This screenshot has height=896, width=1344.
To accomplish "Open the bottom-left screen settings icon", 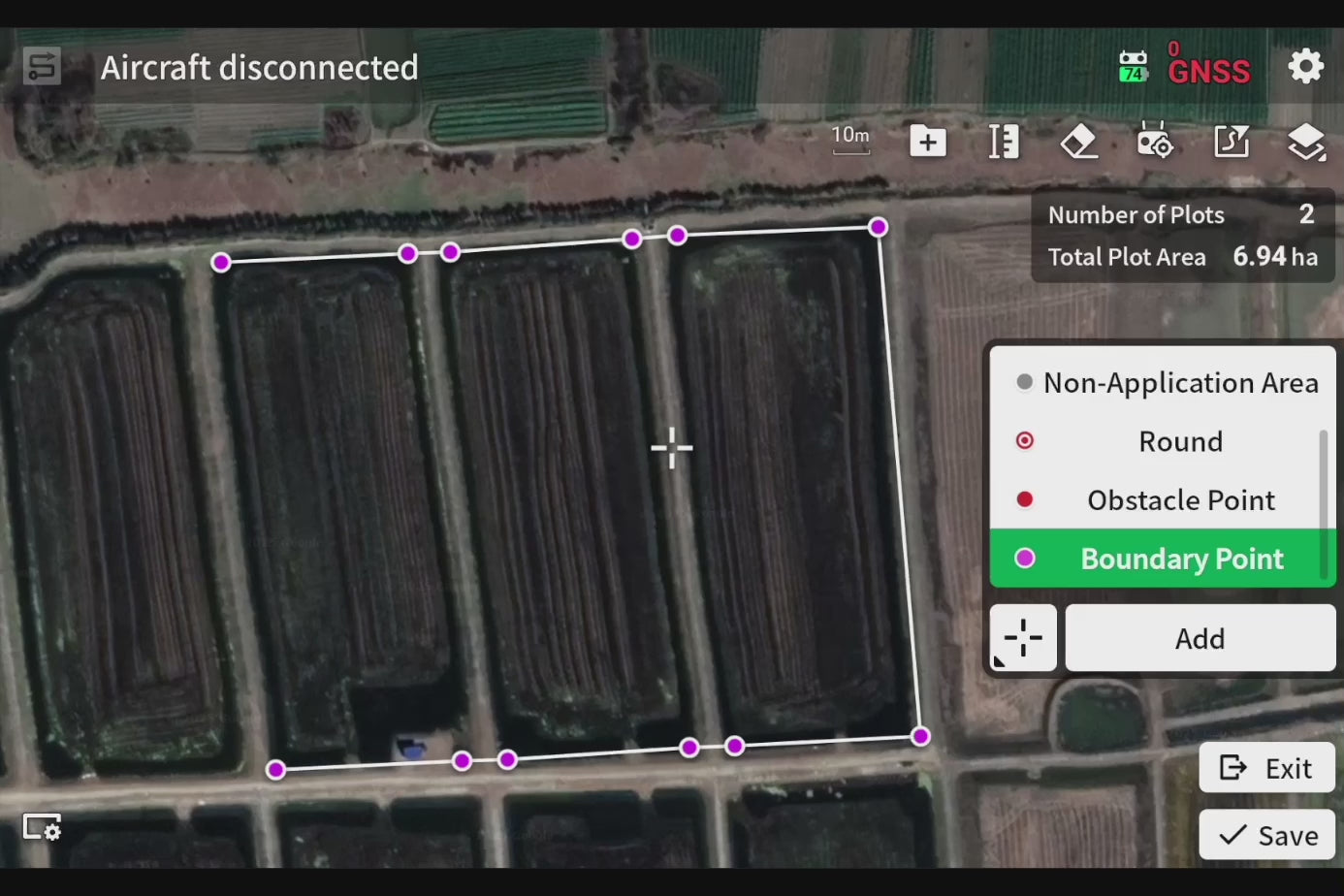I will 42,827.
